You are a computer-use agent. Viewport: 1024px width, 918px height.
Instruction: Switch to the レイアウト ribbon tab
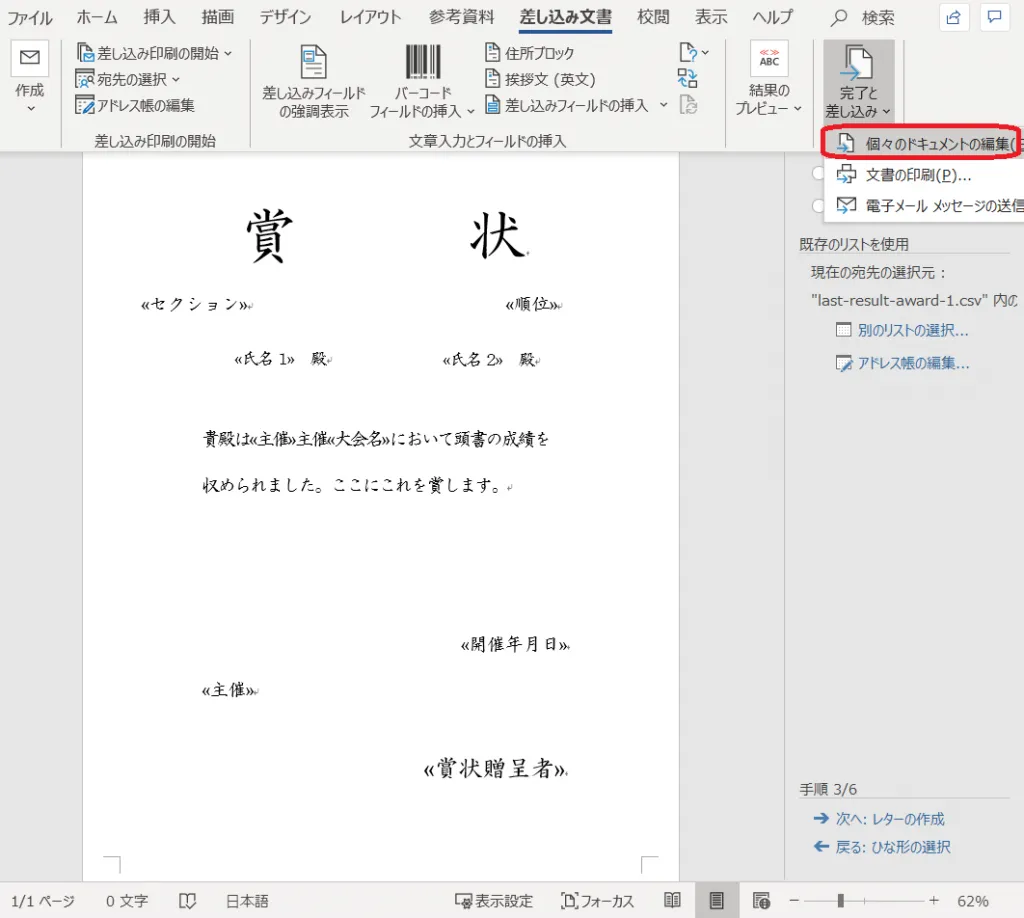370,17
